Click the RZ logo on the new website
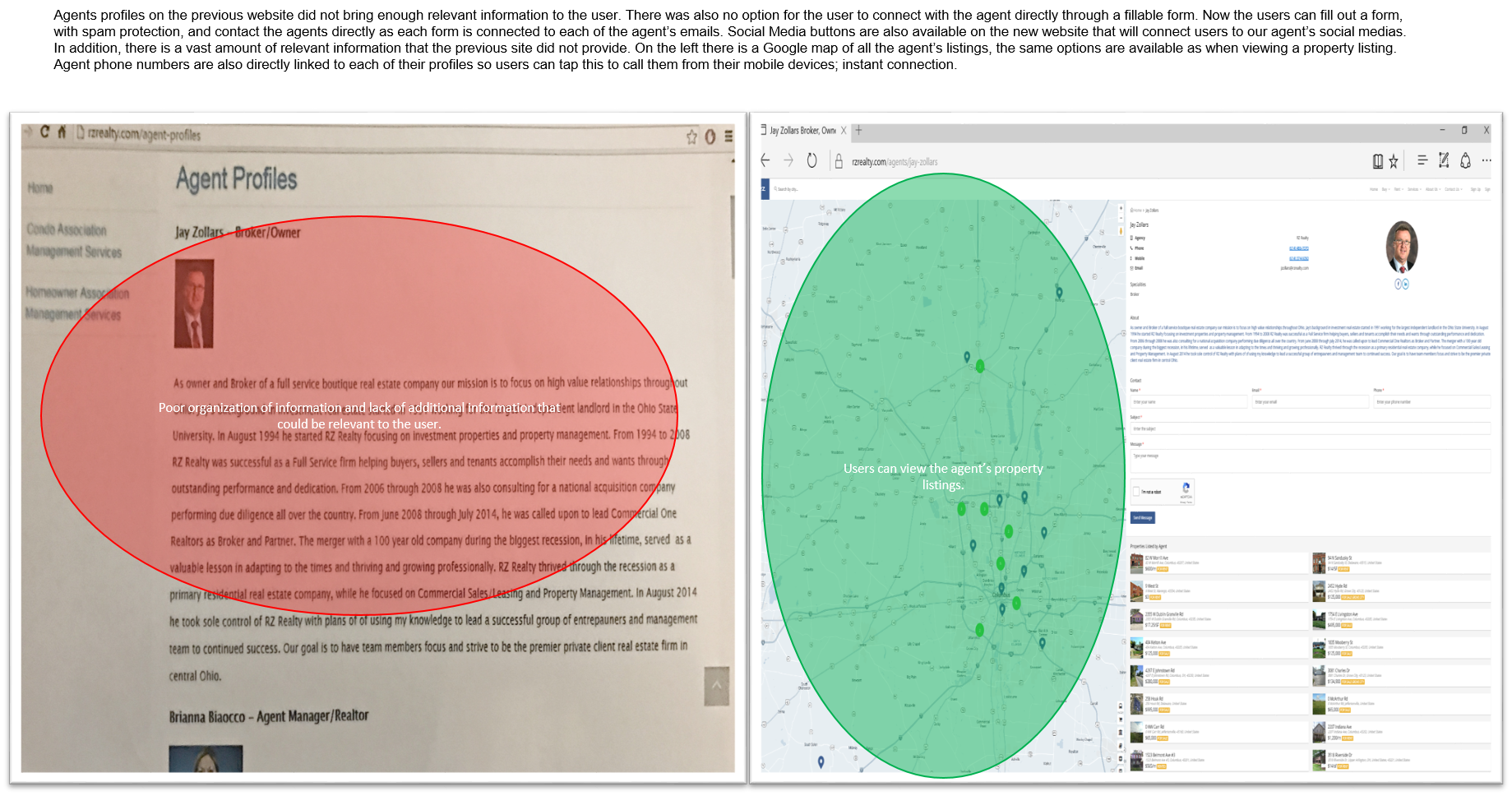Viewport: 1512px width, 796px height. (764, 189)
